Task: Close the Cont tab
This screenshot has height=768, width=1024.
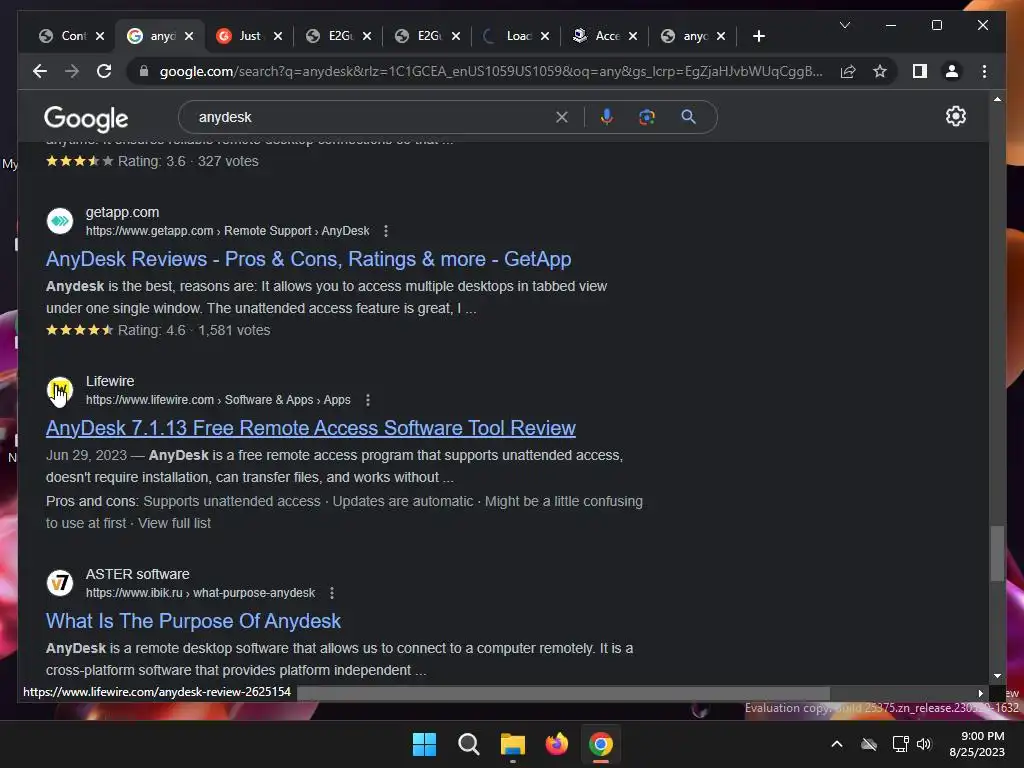Action: pyautogui.click(x=99, y=36)
